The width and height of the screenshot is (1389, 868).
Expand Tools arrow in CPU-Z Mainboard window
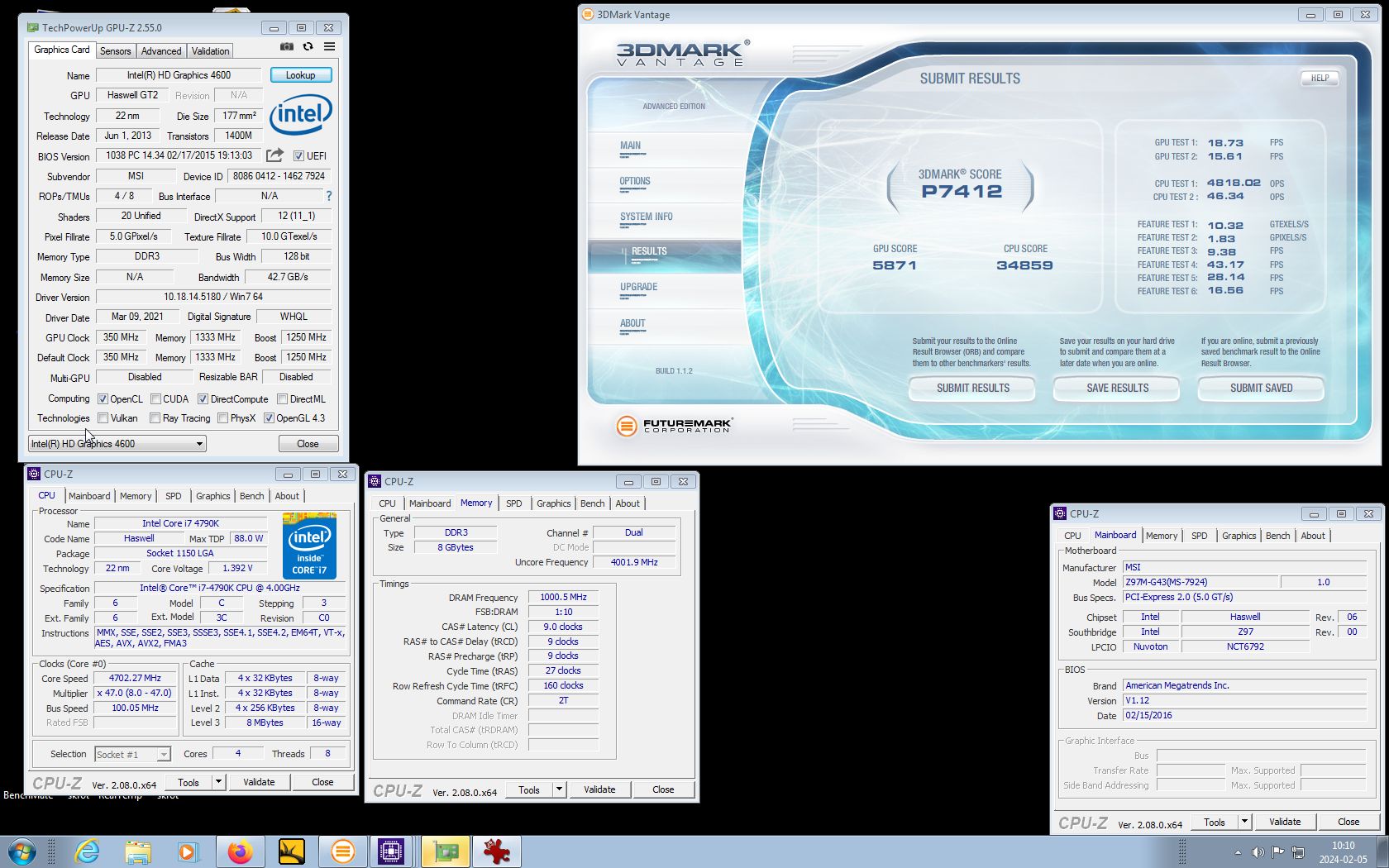pos(1244,822)
